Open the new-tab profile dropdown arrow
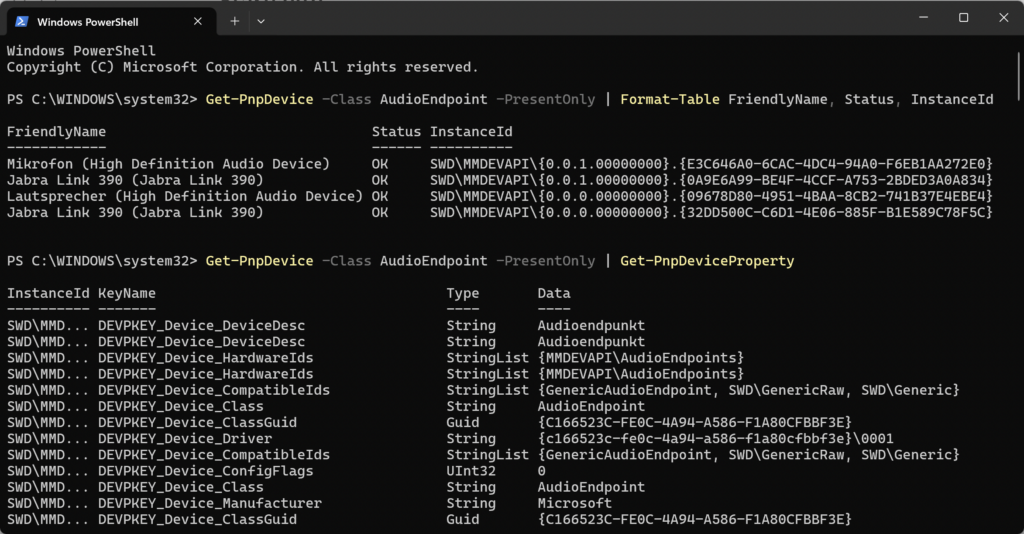This screenshot has height=534, width=1024. pyautogui.click(x=261, y=22)
